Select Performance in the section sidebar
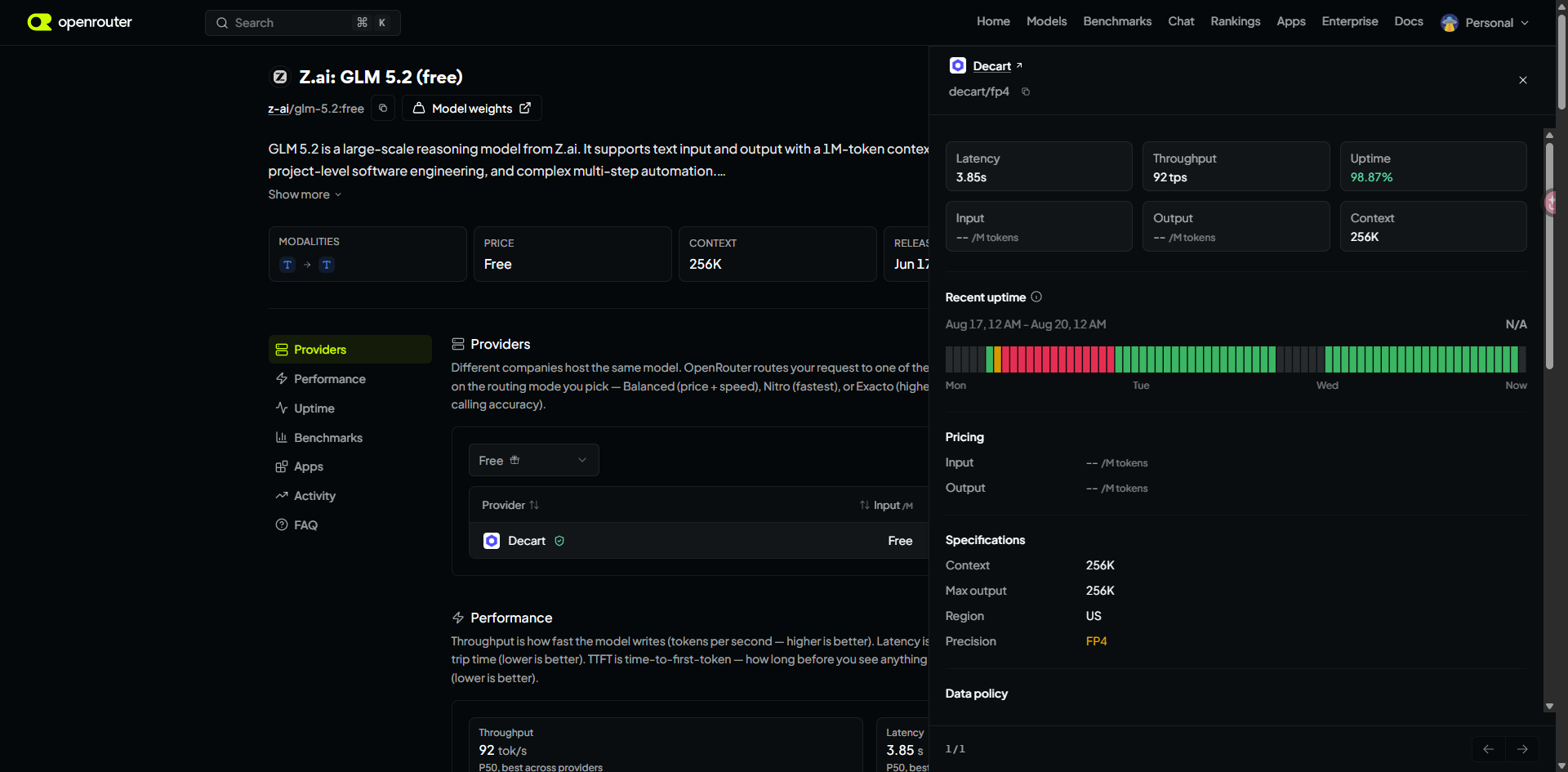Viewport: 1568px width, 772px height. [350, 379]
